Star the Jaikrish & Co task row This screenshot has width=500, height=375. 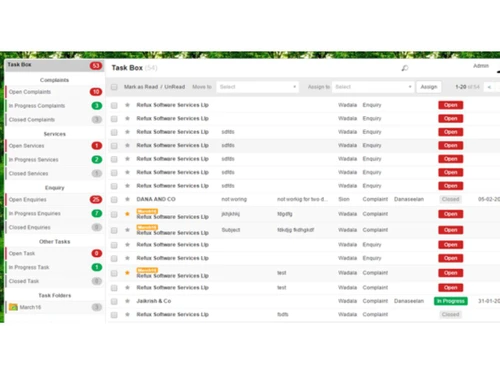(x=127, y=301)
